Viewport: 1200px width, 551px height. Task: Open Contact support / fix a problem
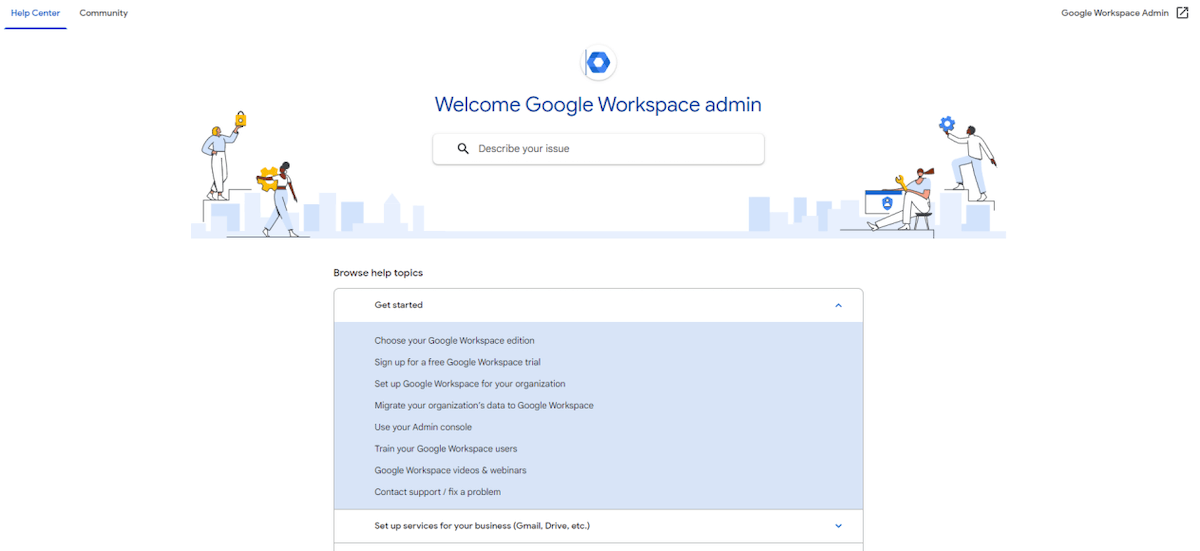click(x=437, y=492)
